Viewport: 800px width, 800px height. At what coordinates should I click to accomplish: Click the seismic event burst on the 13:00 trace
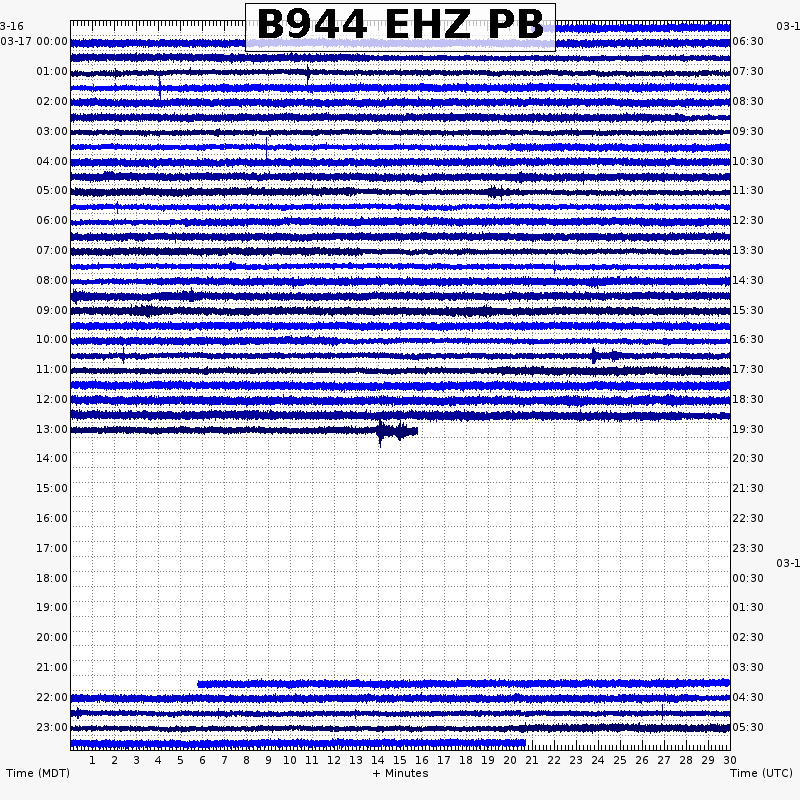click(x=396, y=432)
